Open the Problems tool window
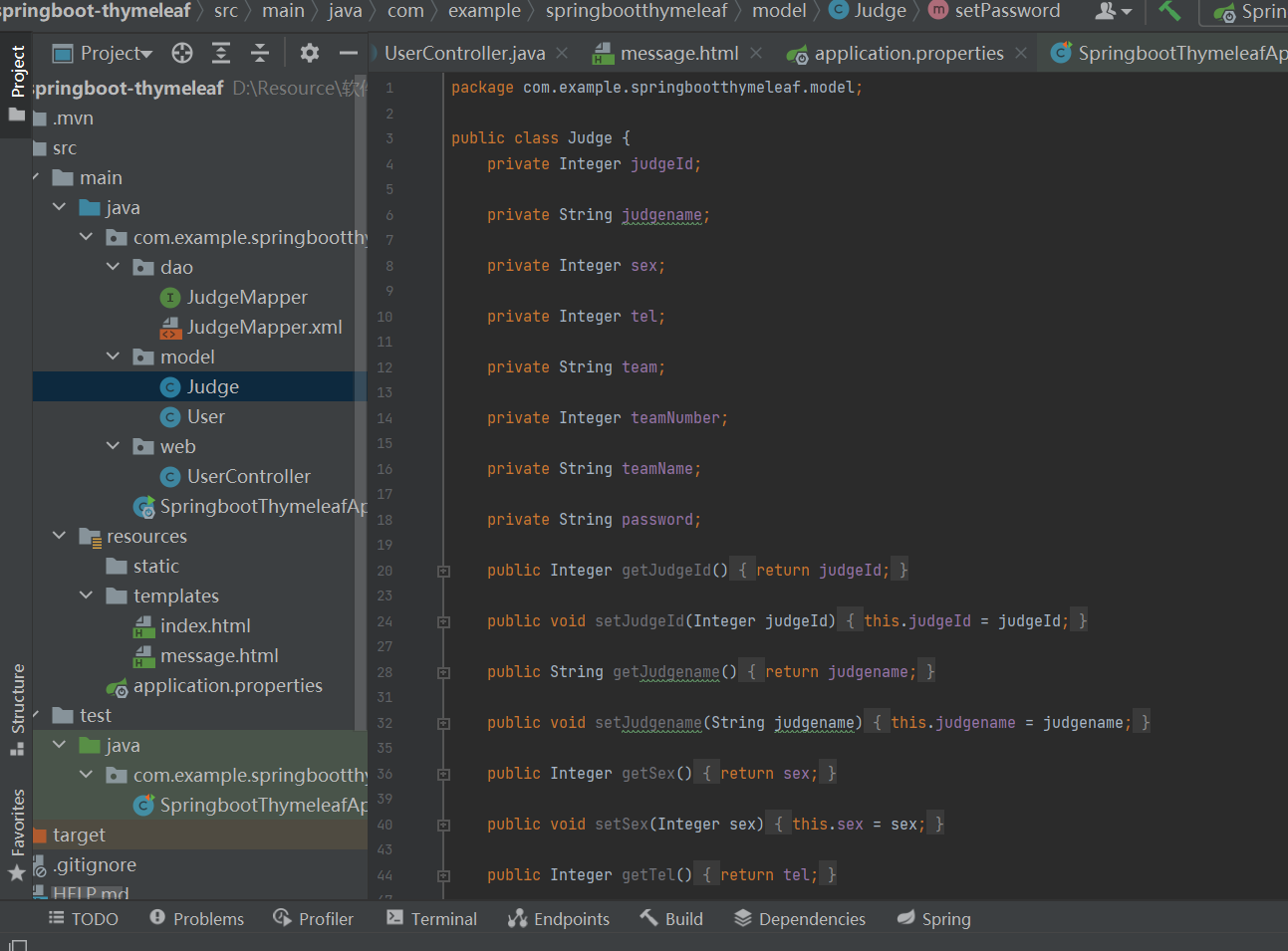This screenshot has height=951, width=1288. (x=197, y=918)
